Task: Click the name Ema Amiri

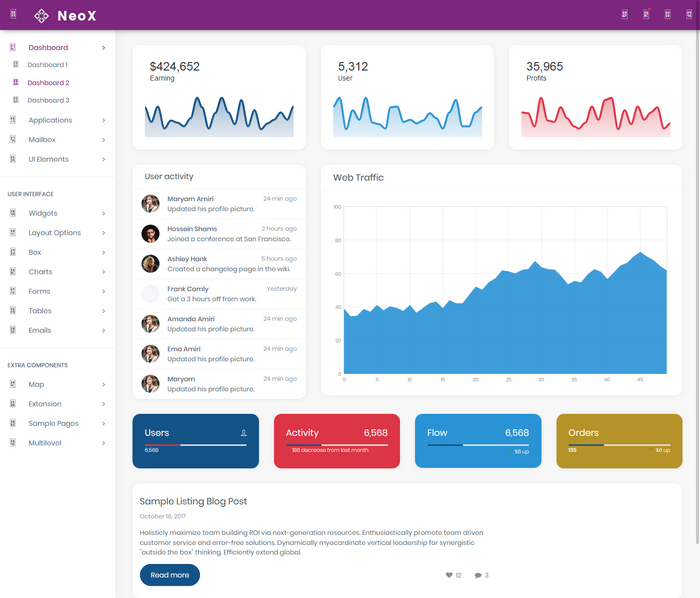Action: point(183,349)
